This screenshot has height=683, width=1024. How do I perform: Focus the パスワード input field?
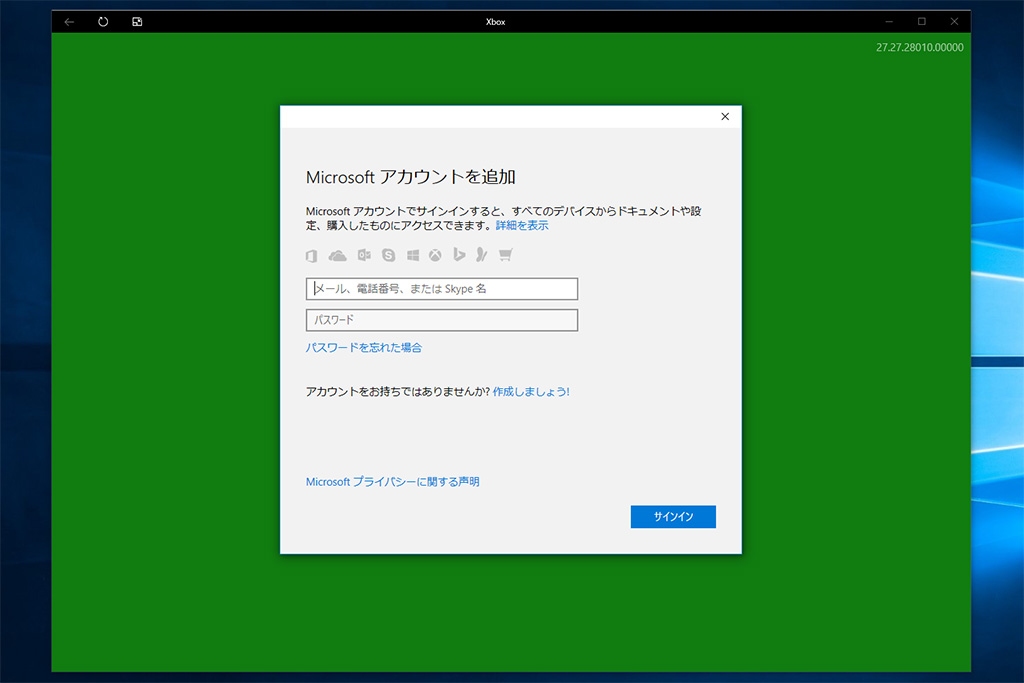coord(441,320)
